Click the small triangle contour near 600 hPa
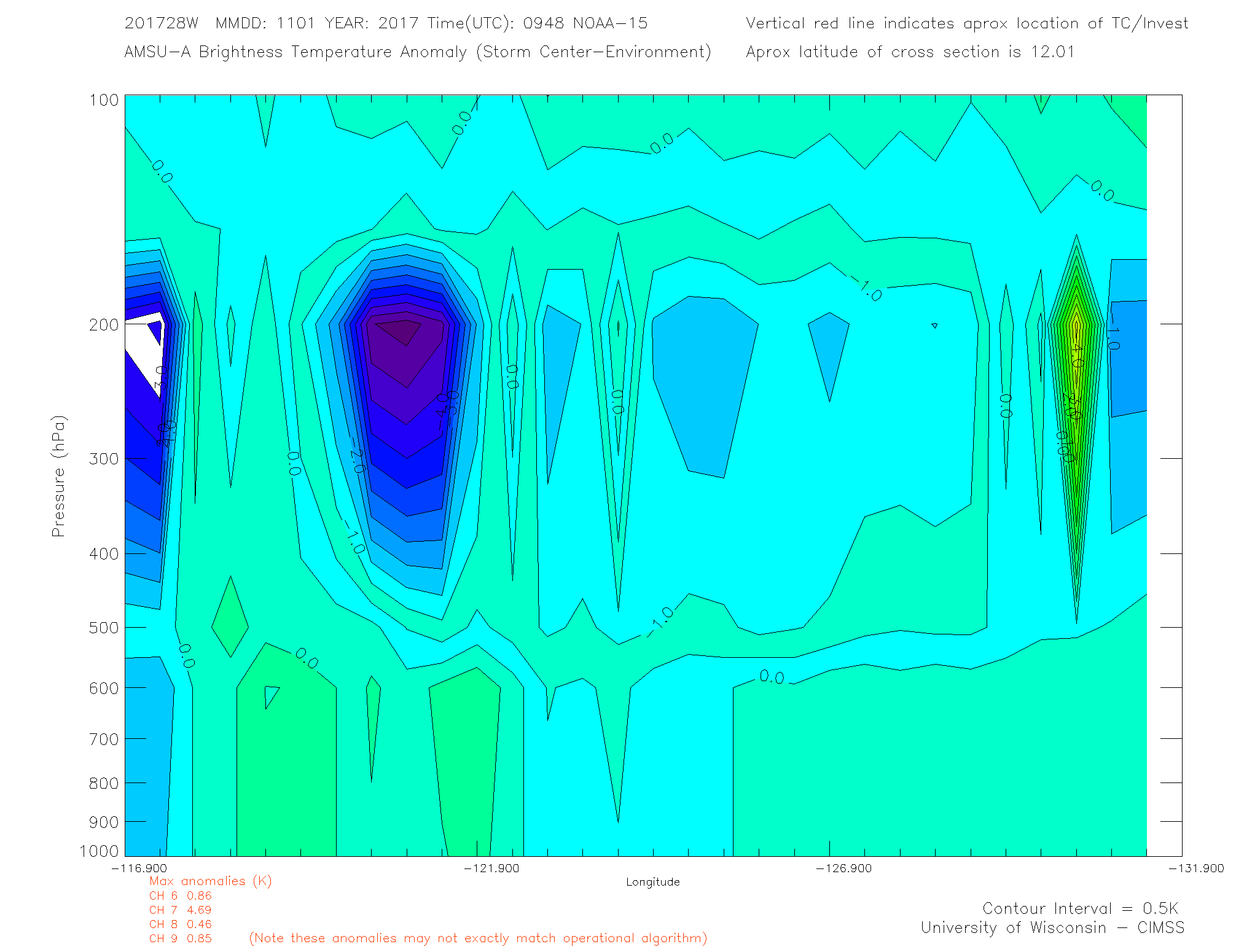The width and height of the screenshot is (1244, 952). [x=270, y=695]
